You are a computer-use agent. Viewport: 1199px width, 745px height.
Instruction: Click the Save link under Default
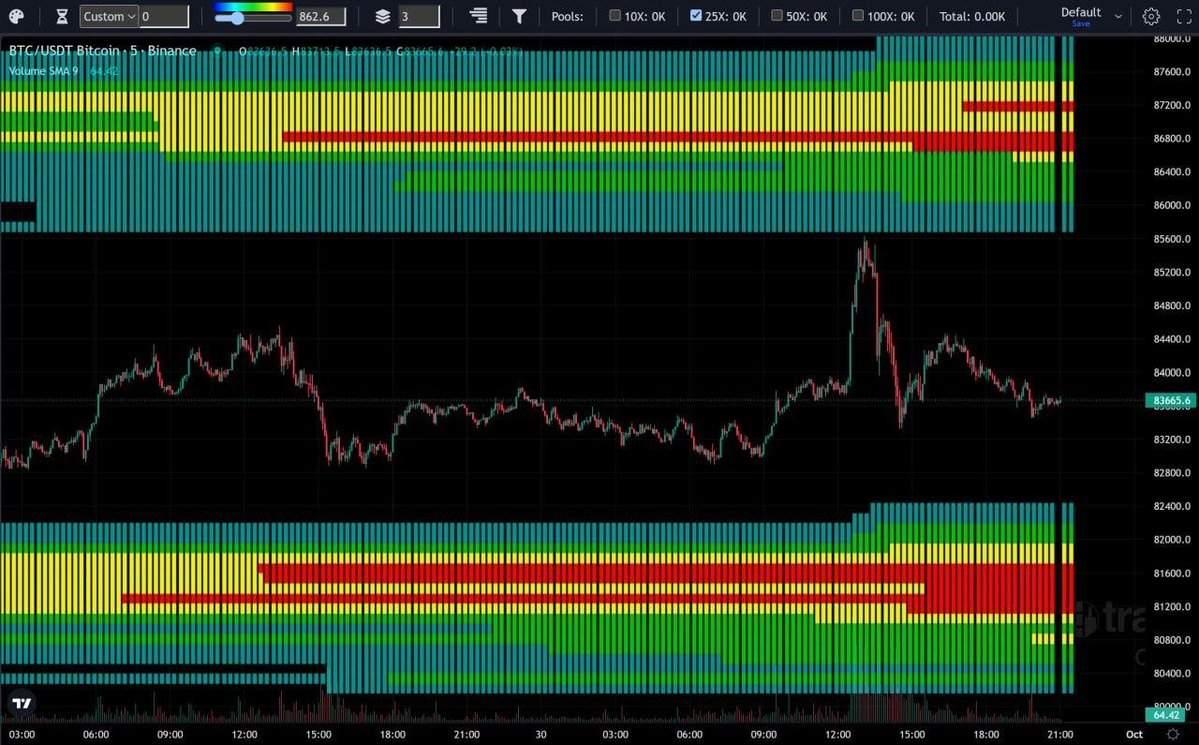coord(1080,24)
